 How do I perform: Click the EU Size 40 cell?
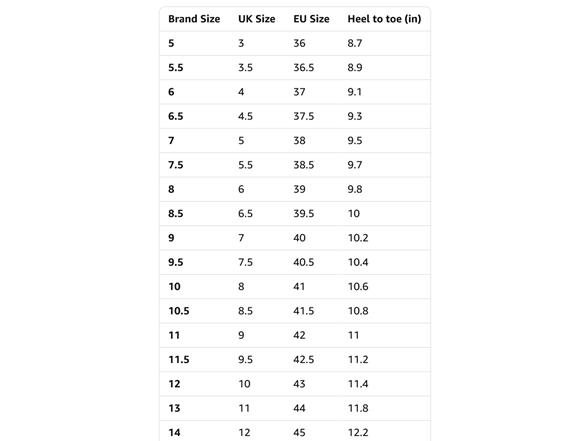coord(299,238)
